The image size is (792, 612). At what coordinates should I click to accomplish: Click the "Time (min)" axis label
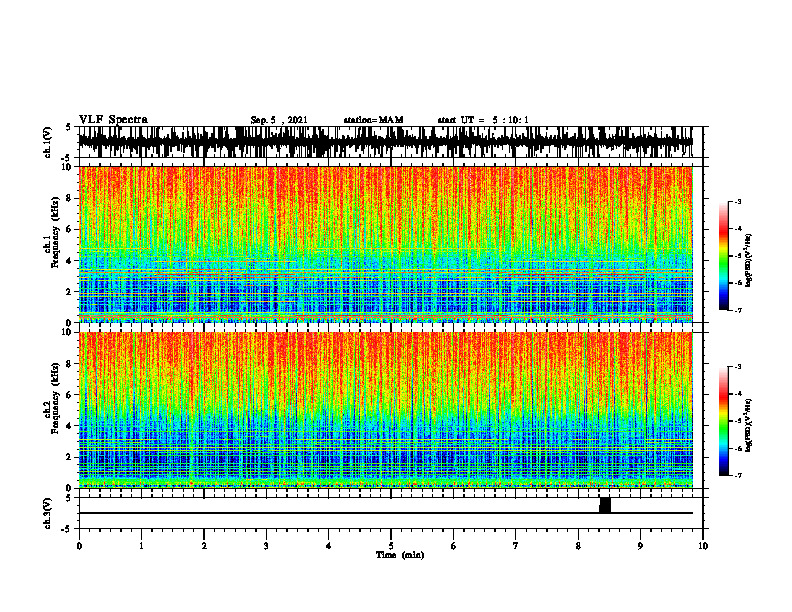click(400, 555)
